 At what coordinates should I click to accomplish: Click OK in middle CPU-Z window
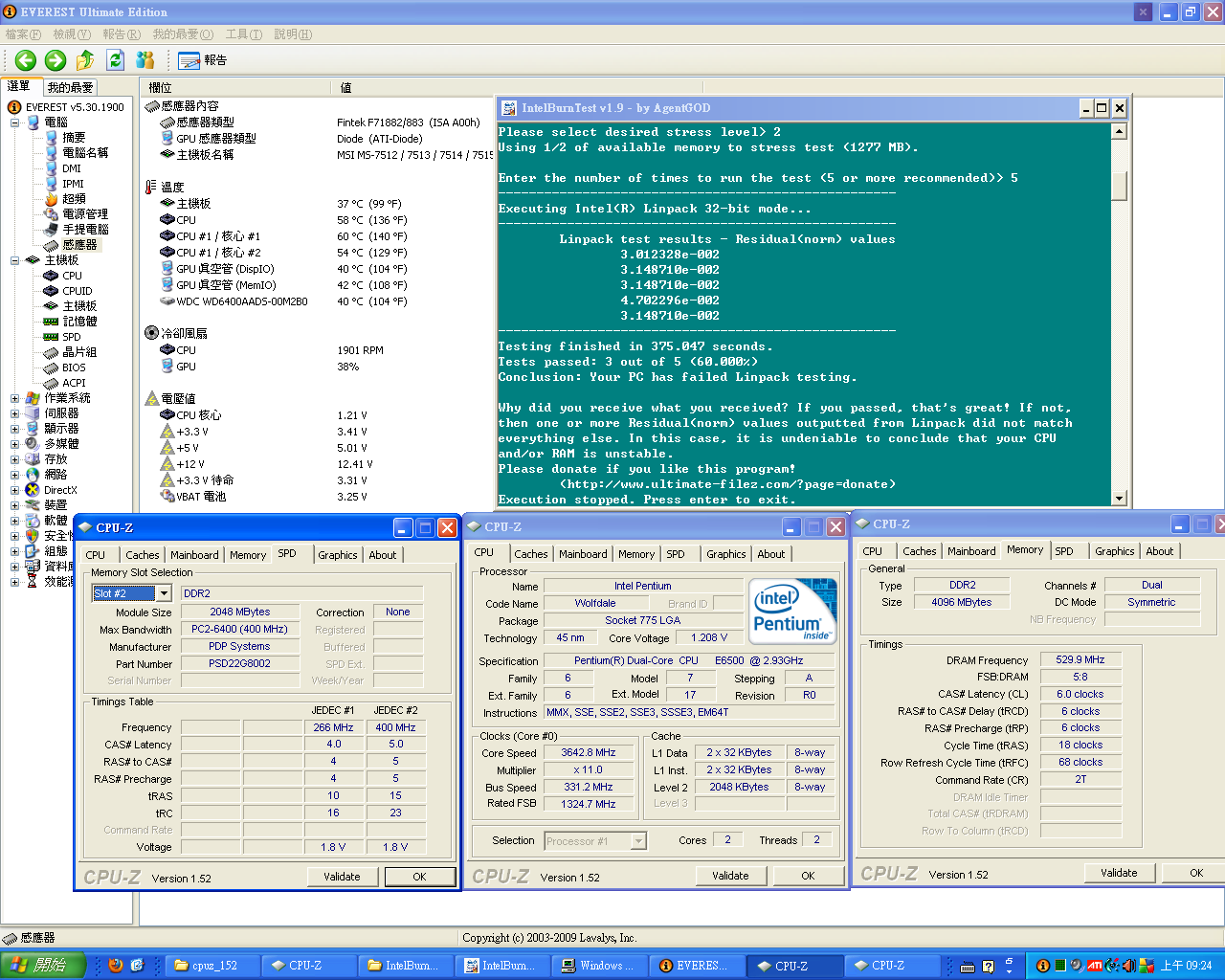pos(808,876)
